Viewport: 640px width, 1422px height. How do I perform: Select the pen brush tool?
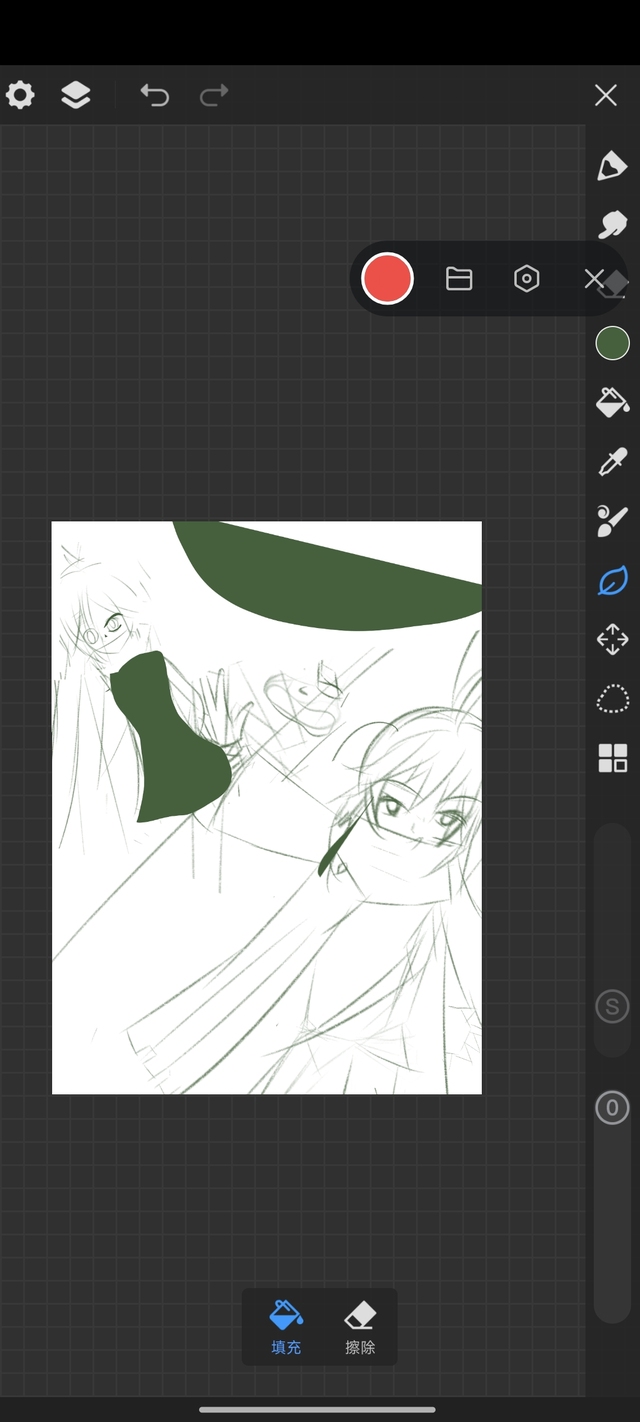click(x=612, y=165)
